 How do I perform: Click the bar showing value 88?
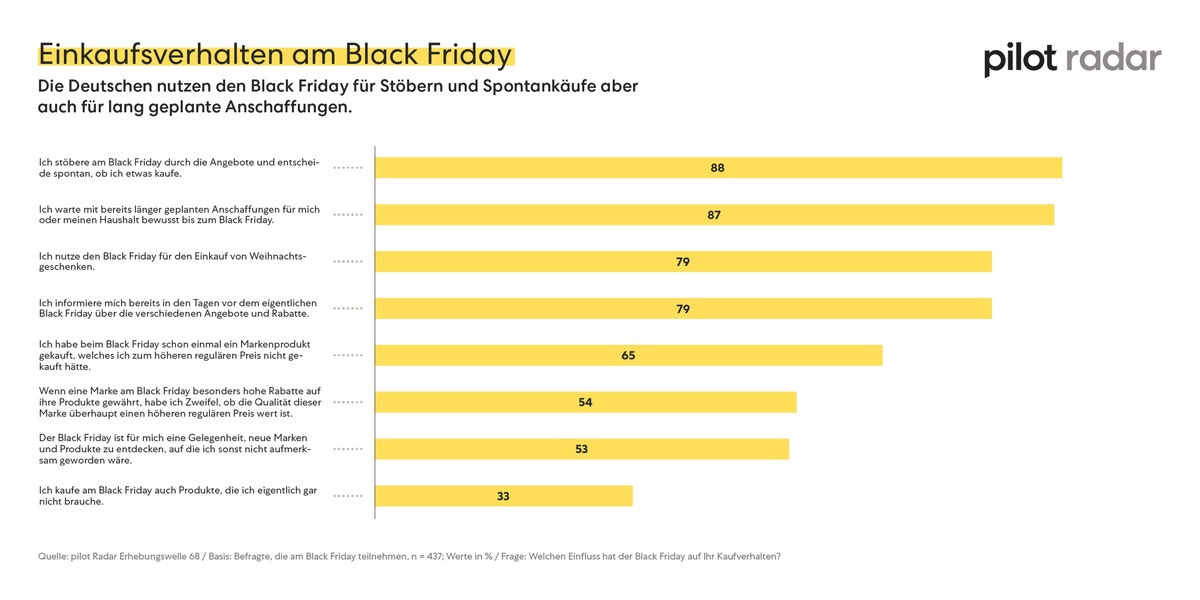(x=718, y=168)
